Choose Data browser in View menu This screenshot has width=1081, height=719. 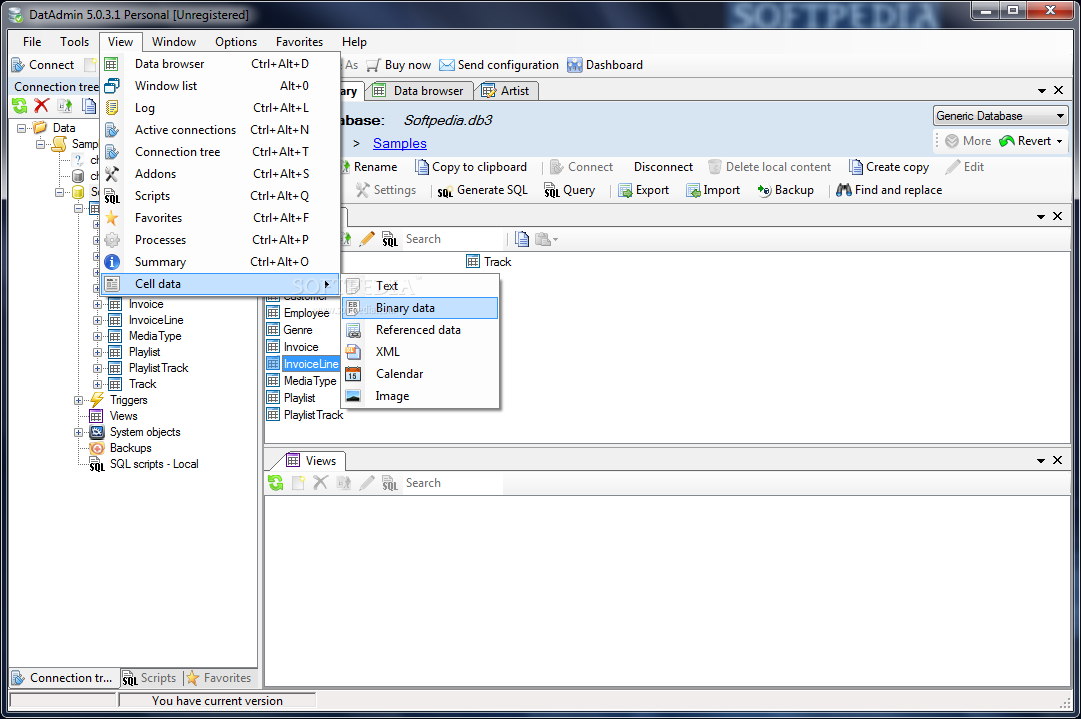click(x=221, y=63)
